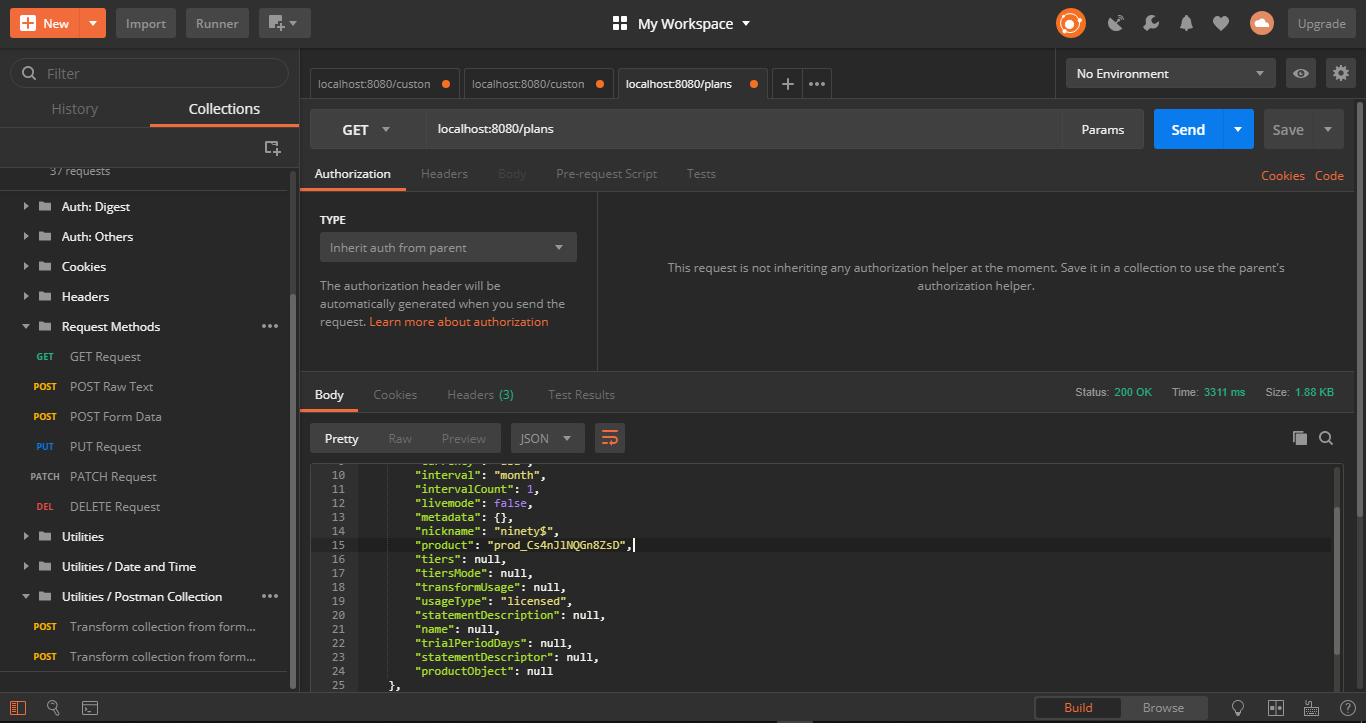This screenshot has height=723, width=1366.
Task: Open the notifications bell icon
Action: tap(1186, 23)
